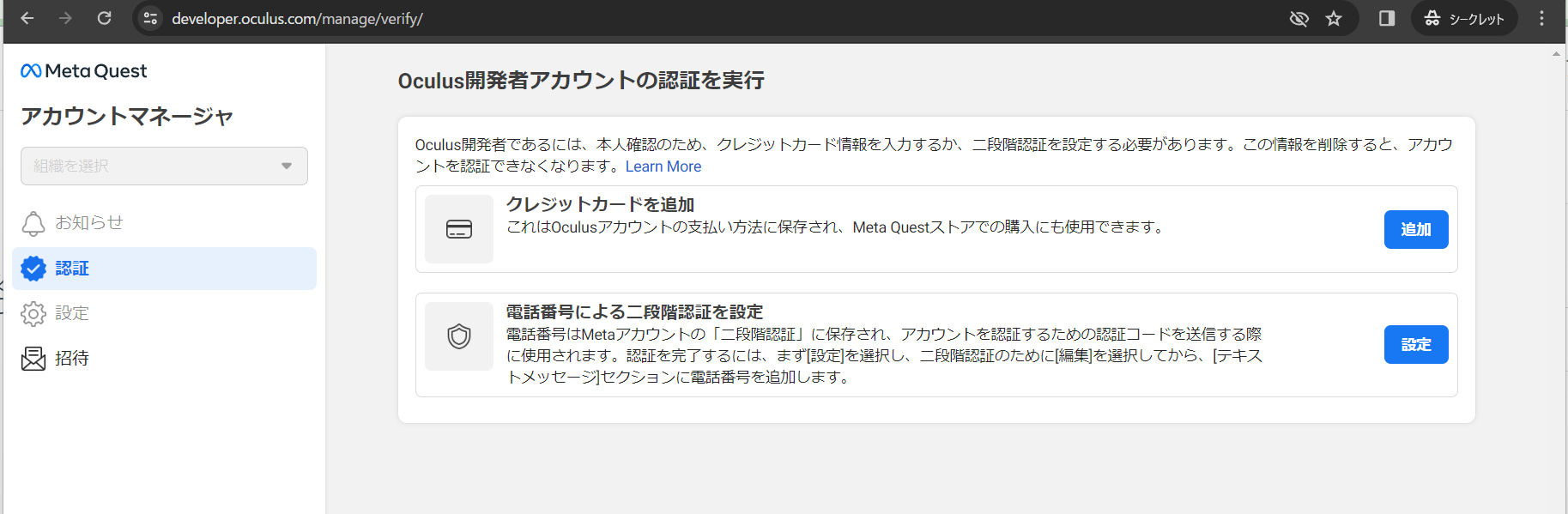
Task: Click the shield icon for two-factor authentication
Action: coord(459,336)
